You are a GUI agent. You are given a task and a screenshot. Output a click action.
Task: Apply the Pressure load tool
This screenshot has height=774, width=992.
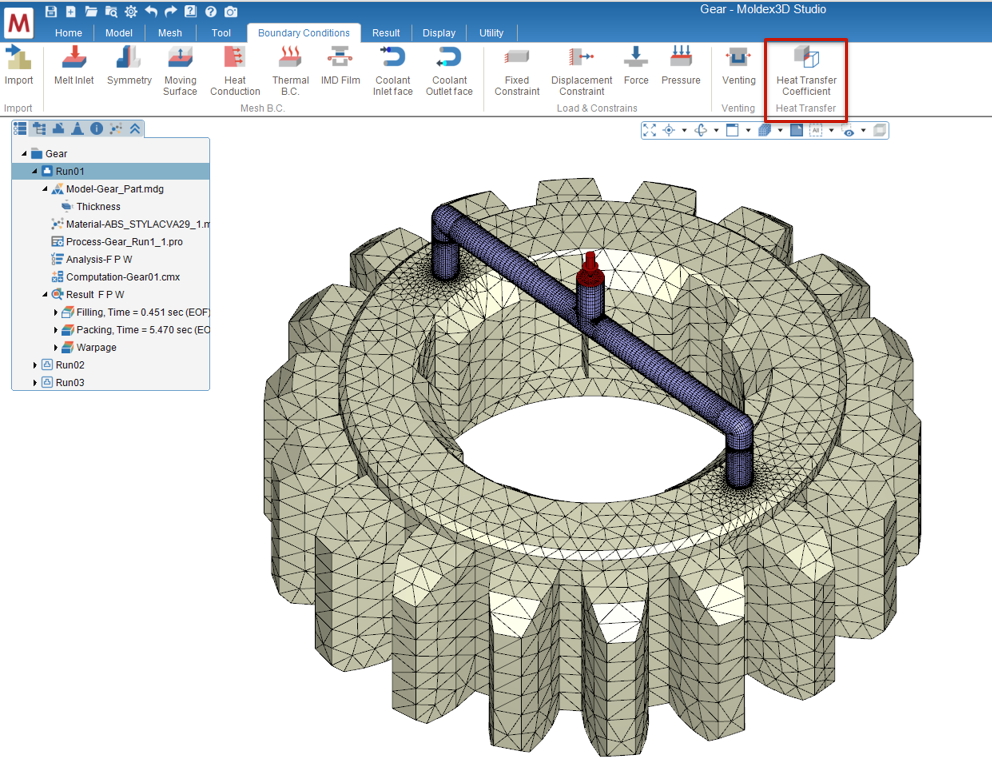tap(681, 66)
